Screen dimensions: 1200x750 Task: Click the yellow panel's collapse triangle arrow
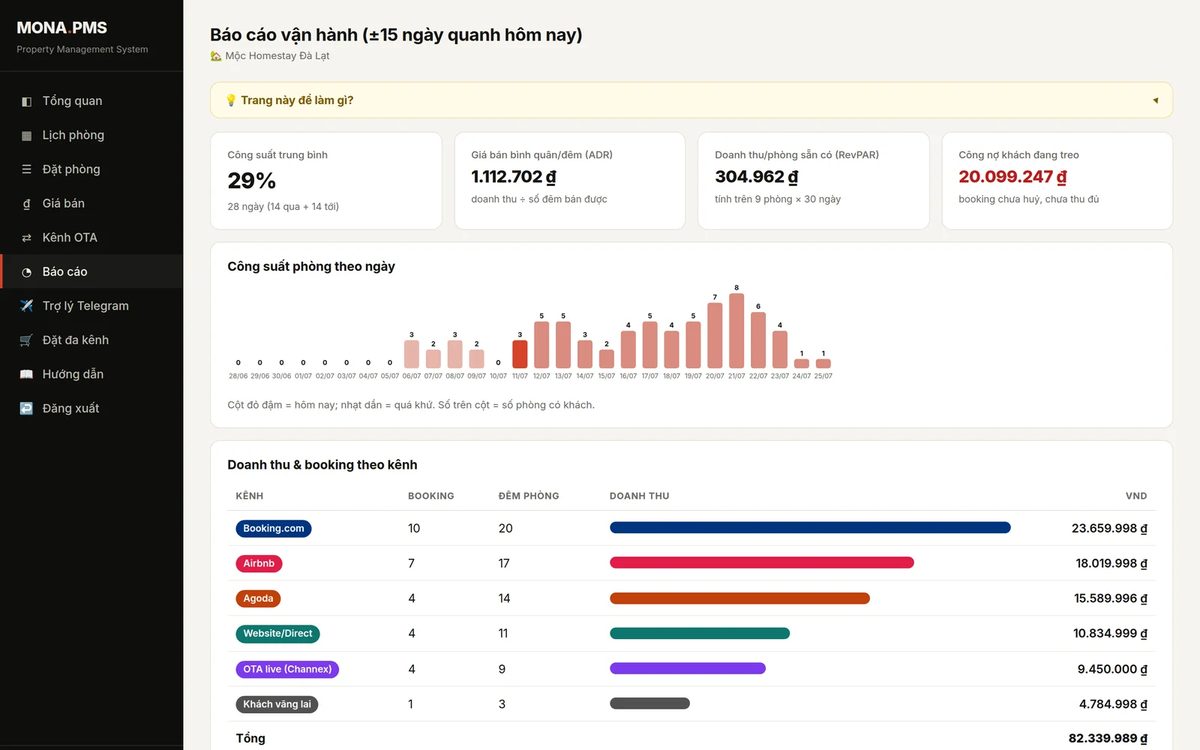tap(1155, 100)
